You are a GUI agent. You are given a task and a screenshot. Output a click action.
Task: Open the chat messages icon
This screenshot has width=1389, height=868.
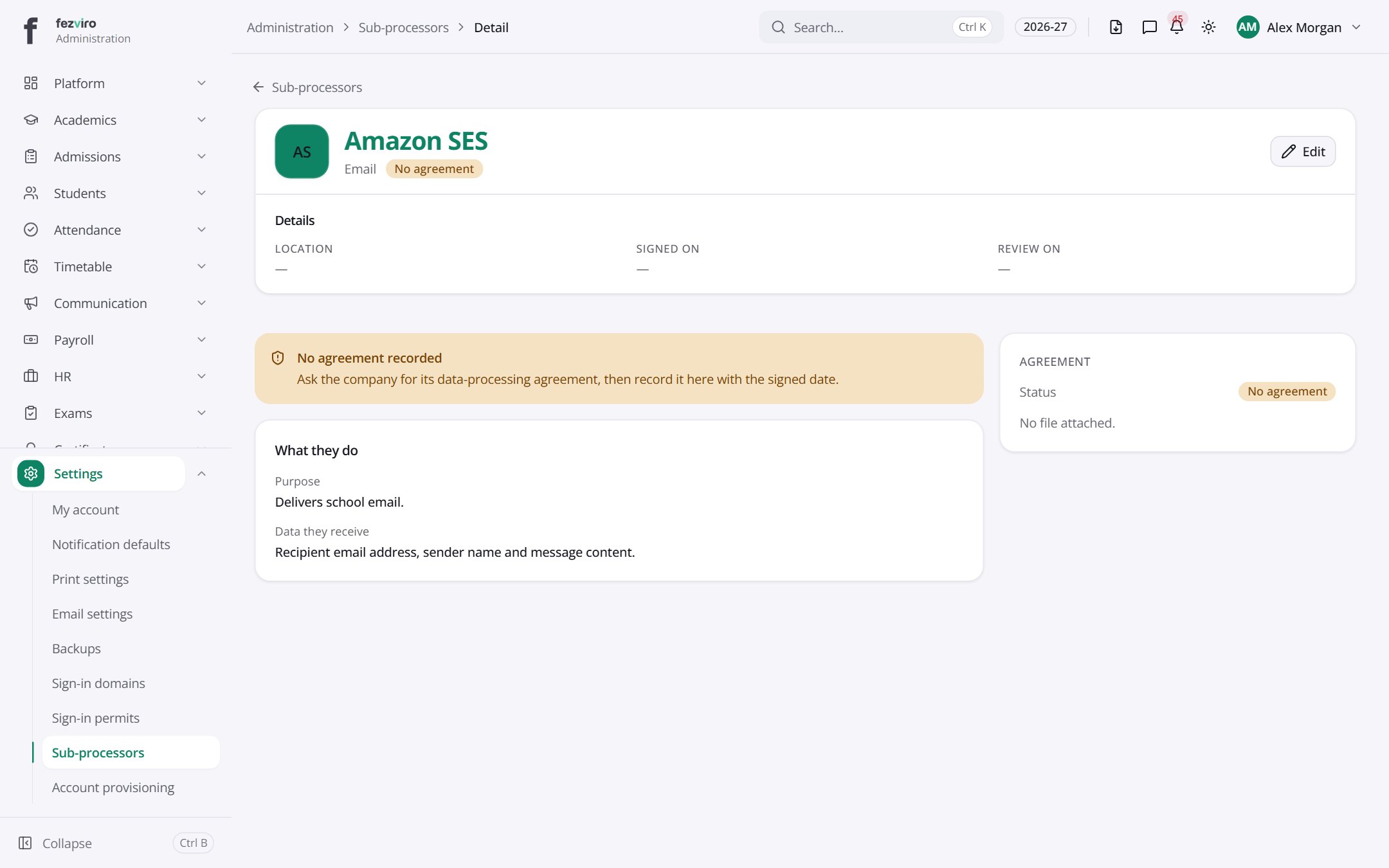(x=1149, y=27)
